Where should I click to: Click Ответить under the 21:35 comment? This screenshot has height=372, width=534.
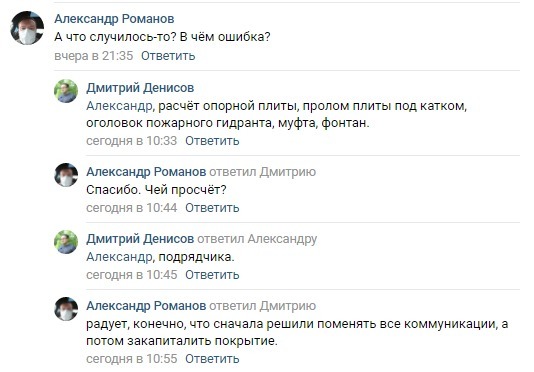pyautogui.click(x=168, y=56)
